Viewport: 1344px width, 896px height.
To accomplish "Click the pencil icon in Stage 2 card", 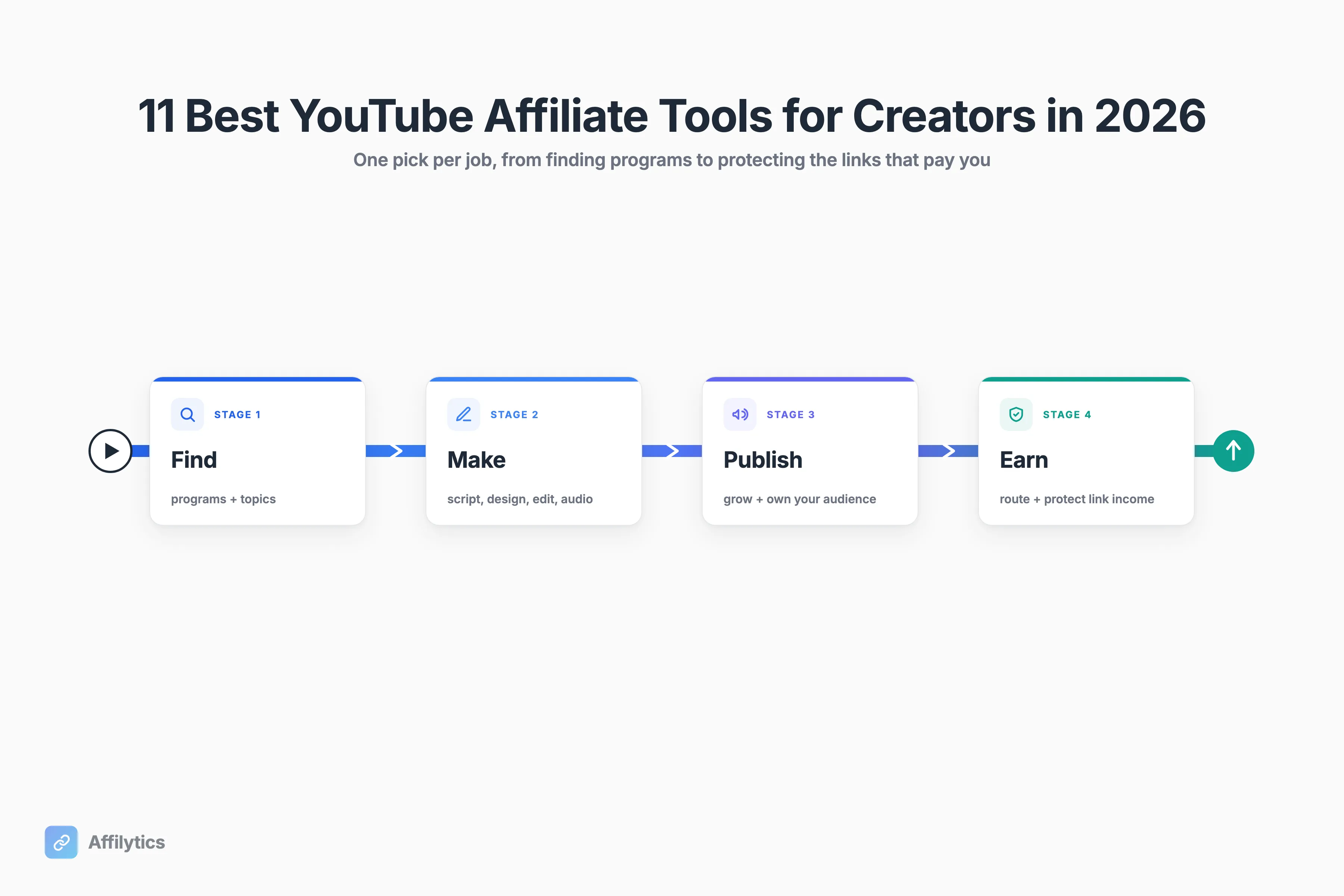I will tap(463, 414).
